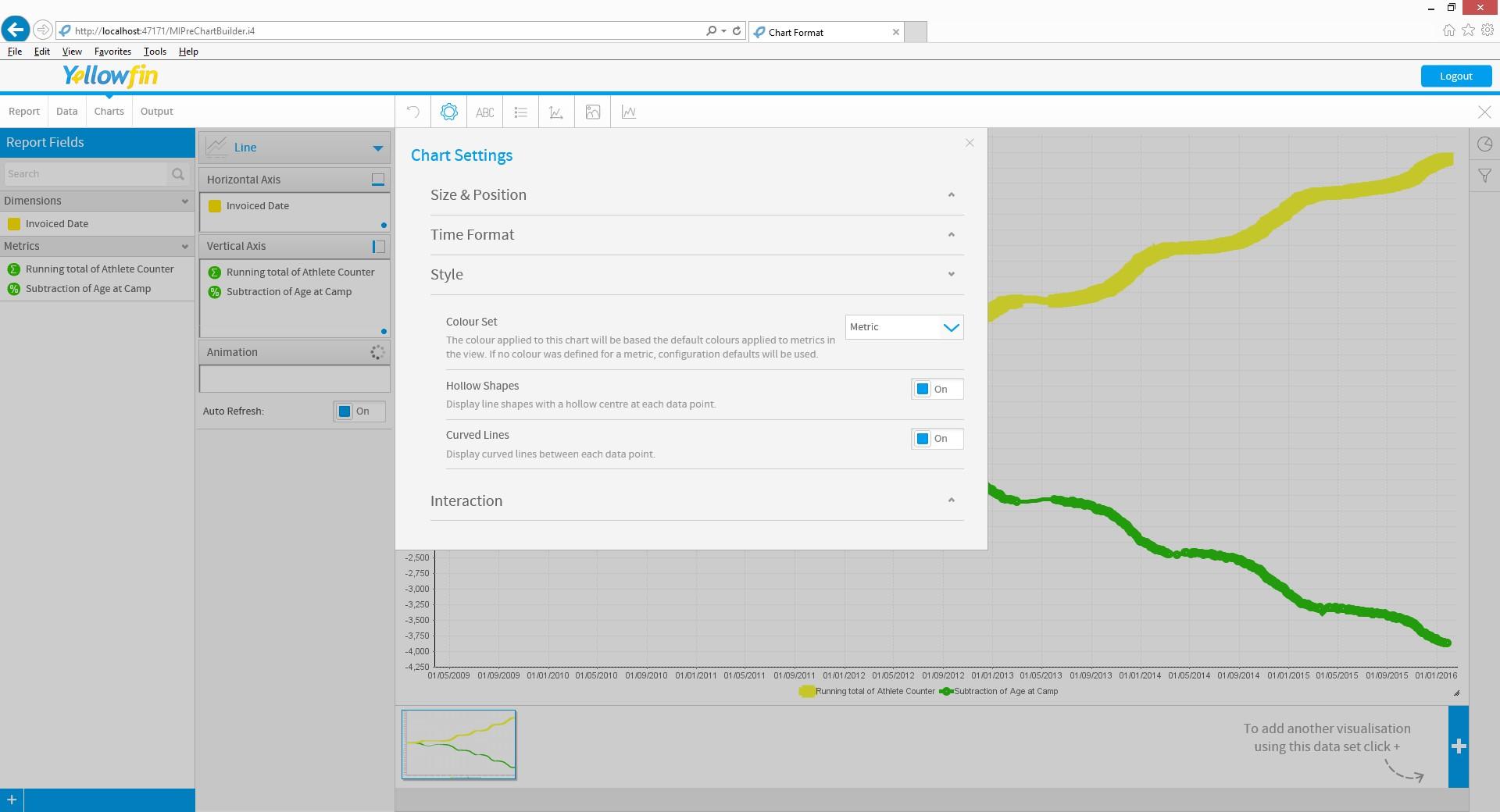Click the filter funnel icon on right sidebar

pos(1484,176)
